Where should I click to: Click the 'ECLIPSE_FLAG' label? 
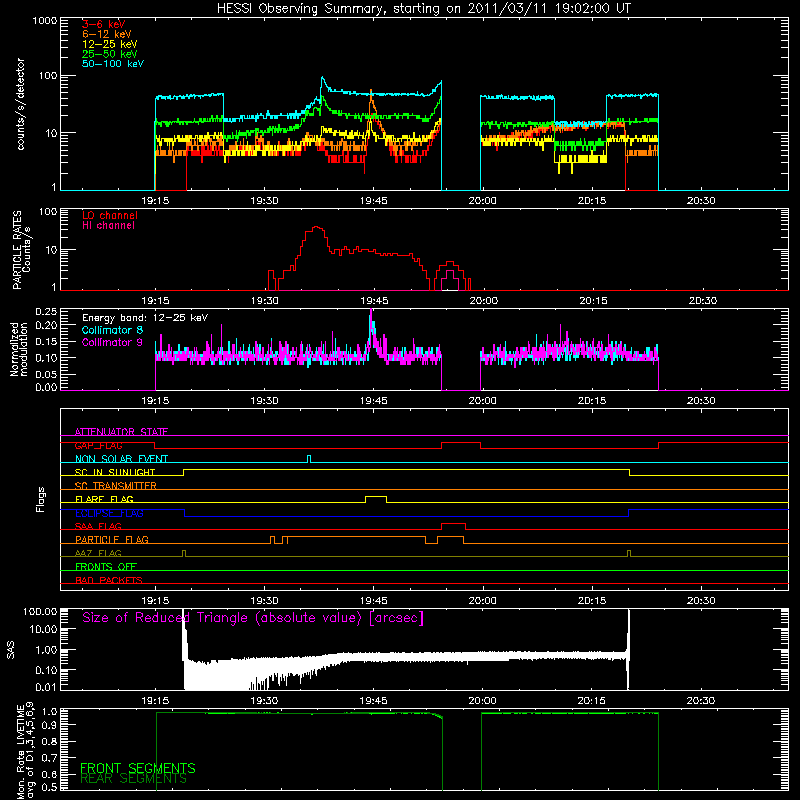coord(109,513)
